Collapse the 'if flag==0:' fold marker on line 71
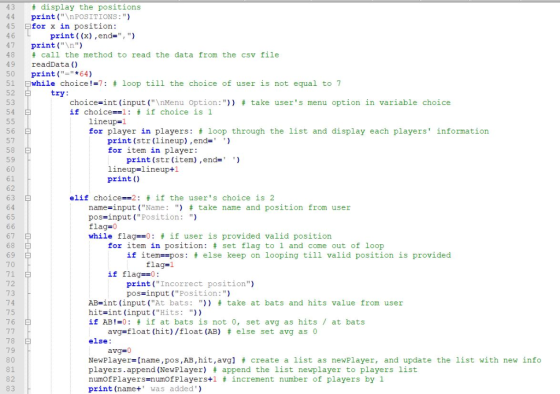The width and height of the screenshot is (560, 394). coord(28,274)
